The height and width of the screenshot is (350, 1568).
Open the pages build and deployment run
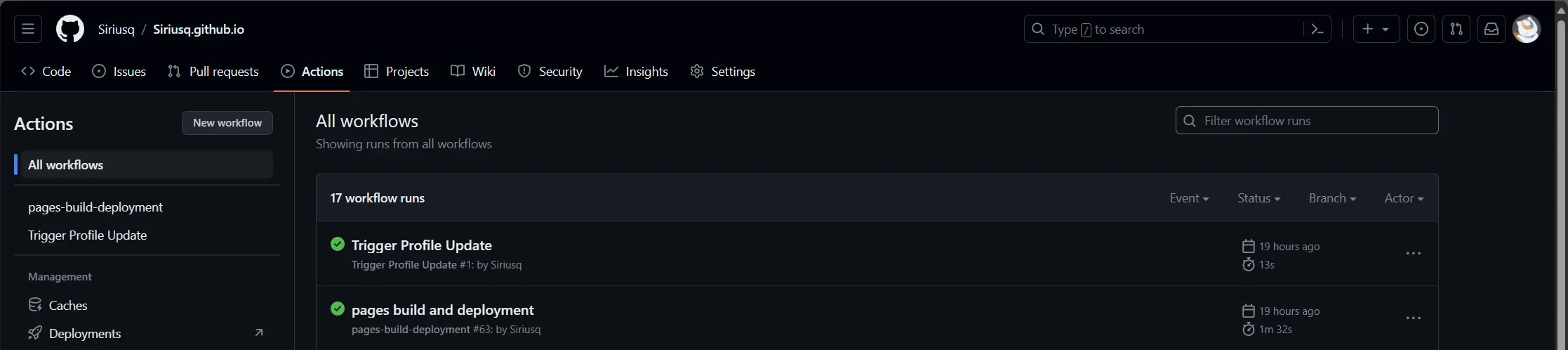(442, 310)
